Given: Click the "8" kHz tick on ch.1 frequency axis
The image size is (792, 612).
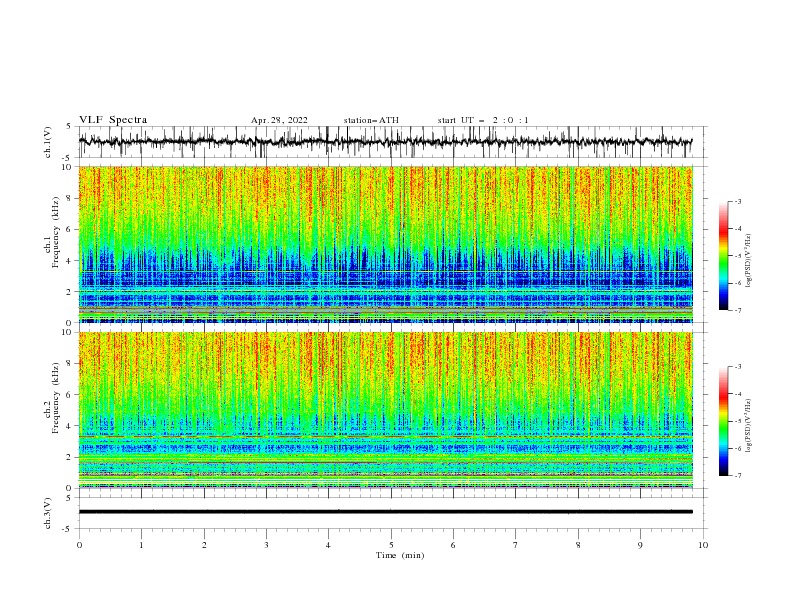Looking at the screenshot, I should tap(70, 198).
